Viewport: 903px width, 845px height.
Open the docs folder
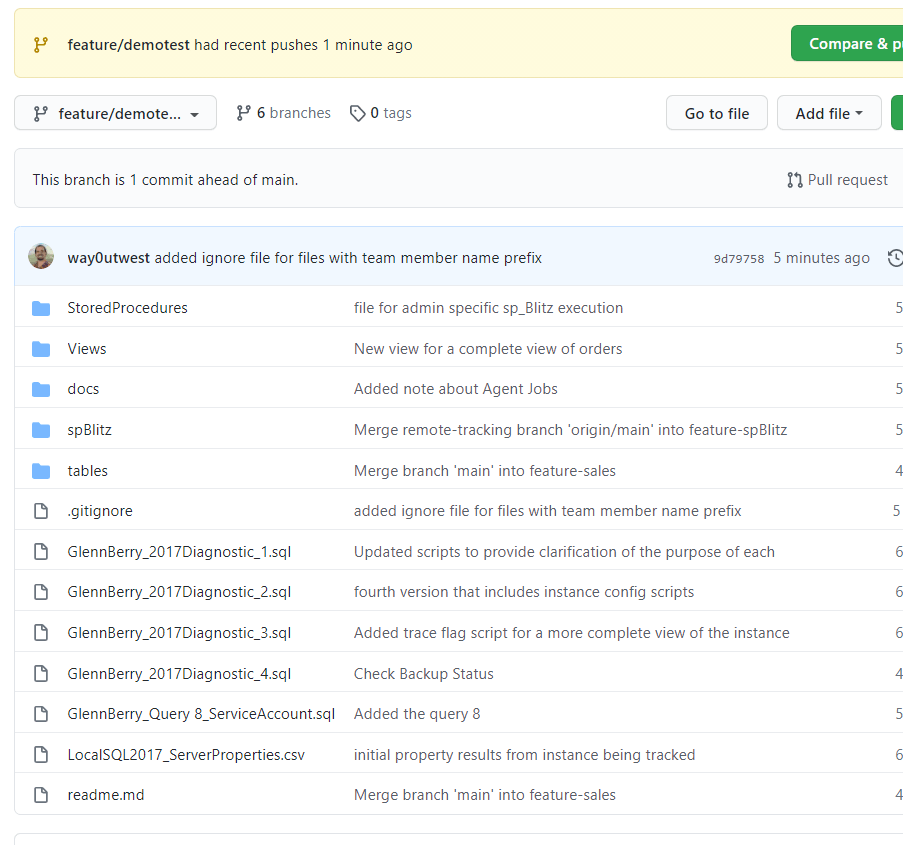point(83,389)
